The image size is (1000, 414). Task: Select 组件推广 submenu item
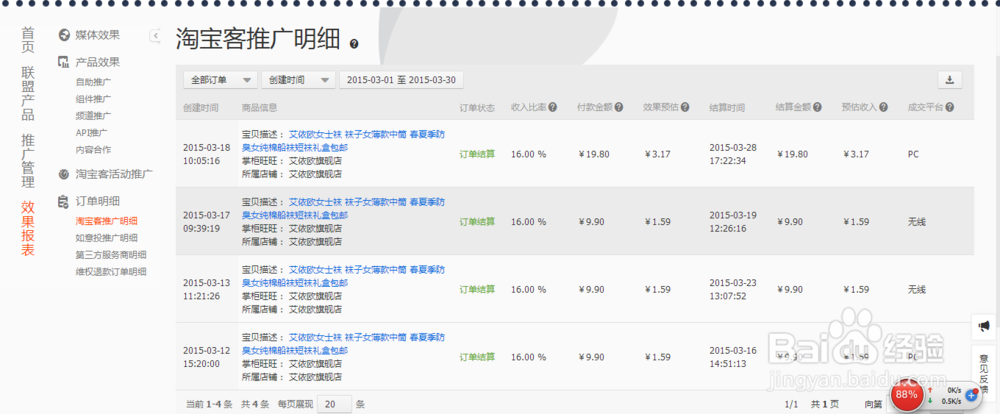(93, 99)
